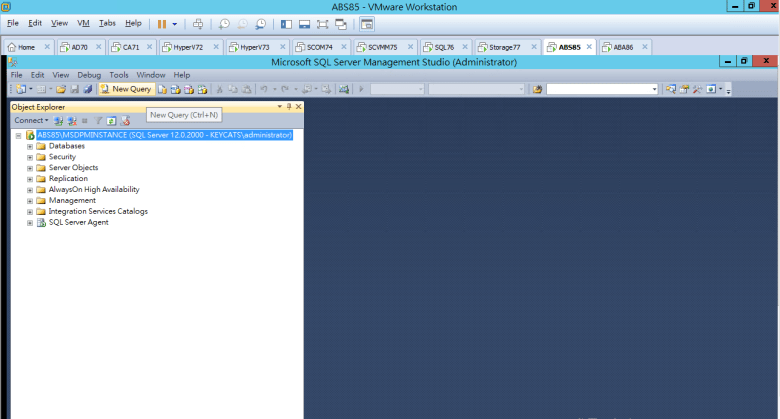
Task: Click the Open File folder icon in SSMS toolbar
Action: pyautogui.click(x=60, y=89)
